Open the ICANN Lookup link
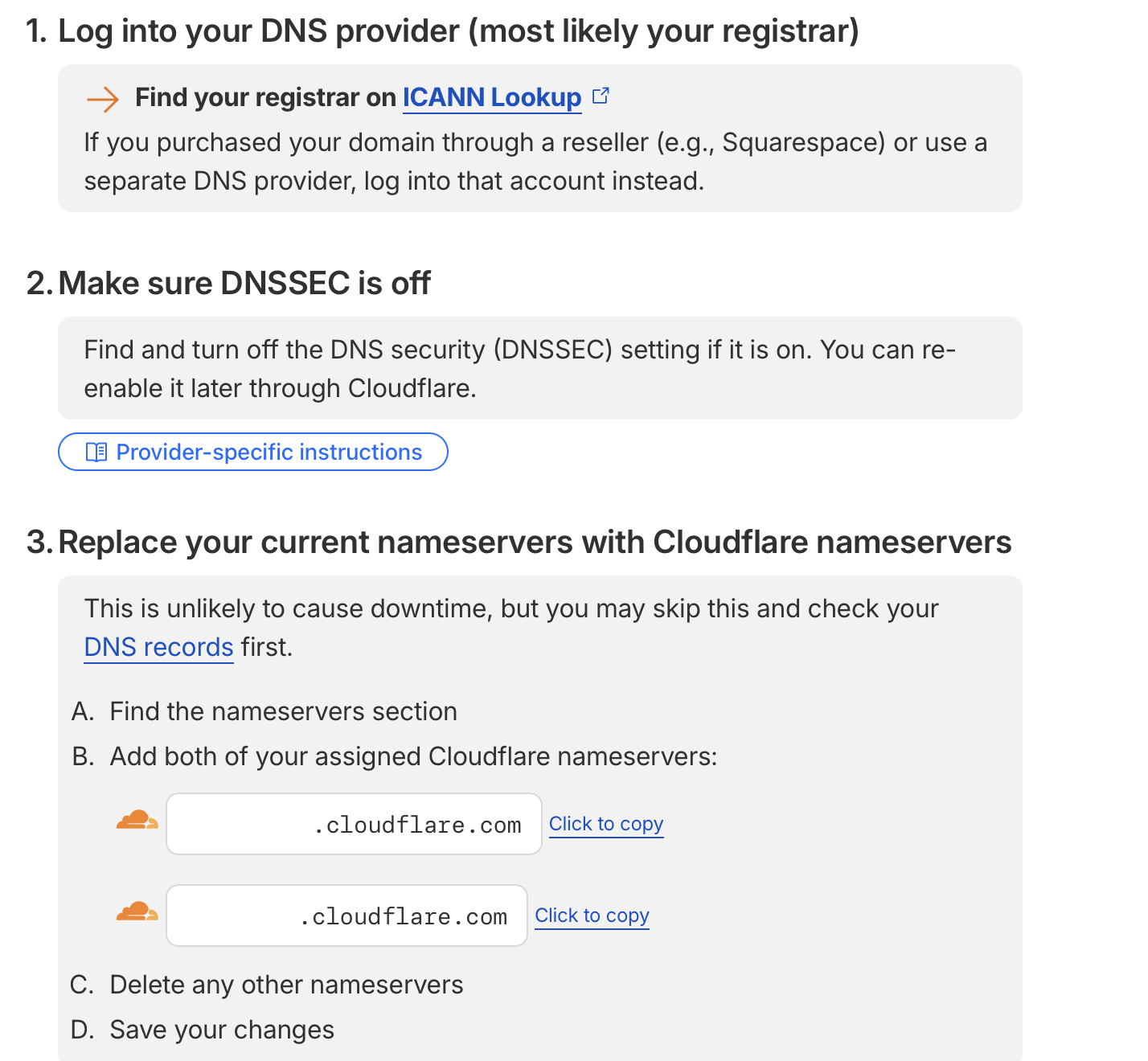Screen dimensions: 1148x1061 [x=491, y=98]
